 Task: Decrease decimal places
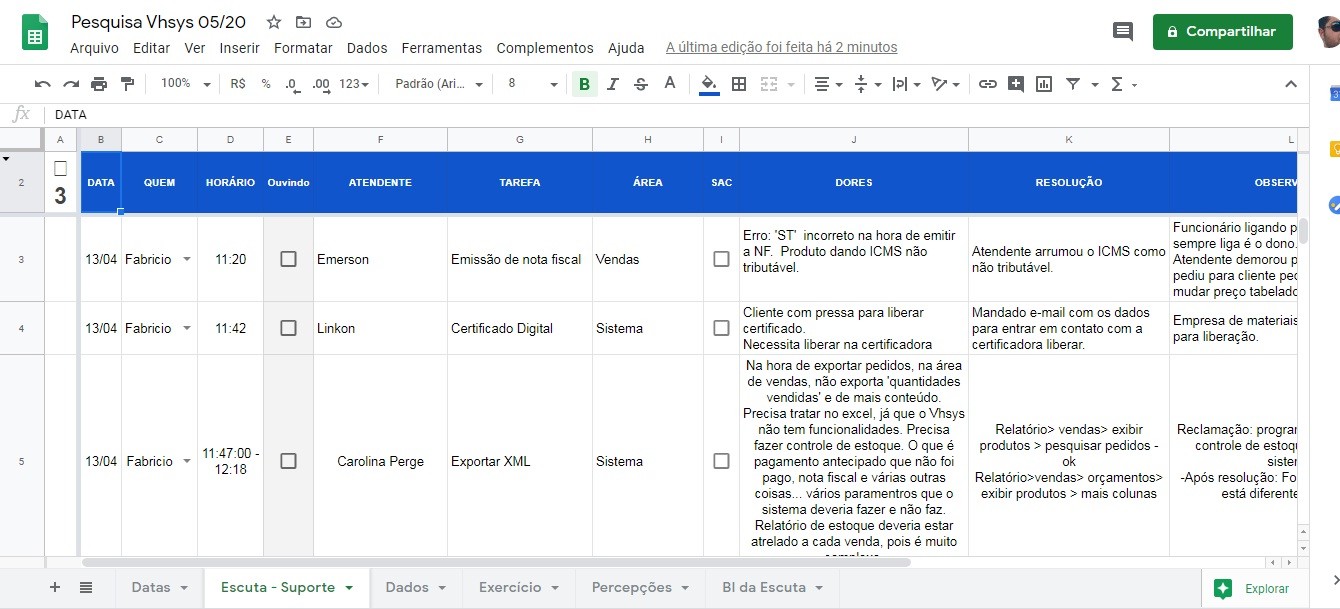pos(292,84)
